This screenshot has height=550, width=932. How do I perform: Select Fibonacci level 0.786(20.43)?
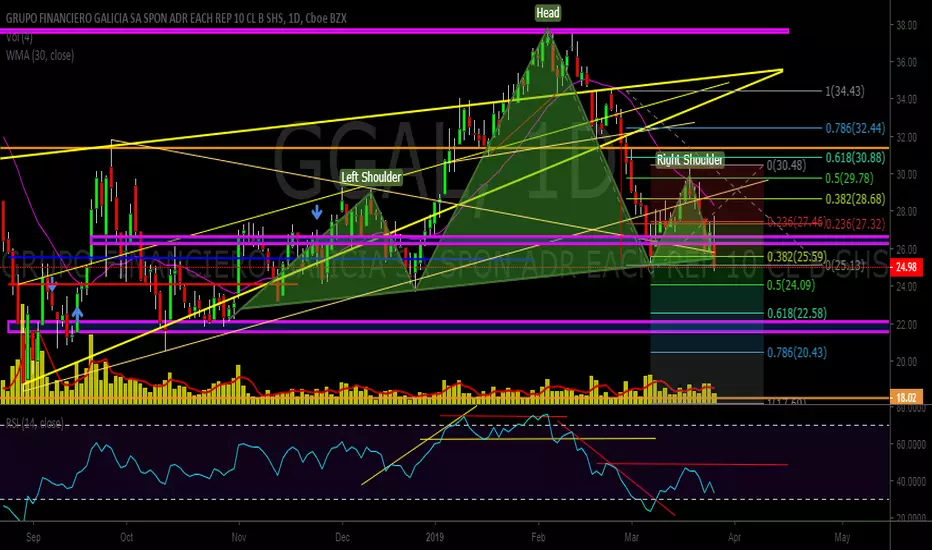[x=796, y=353]
